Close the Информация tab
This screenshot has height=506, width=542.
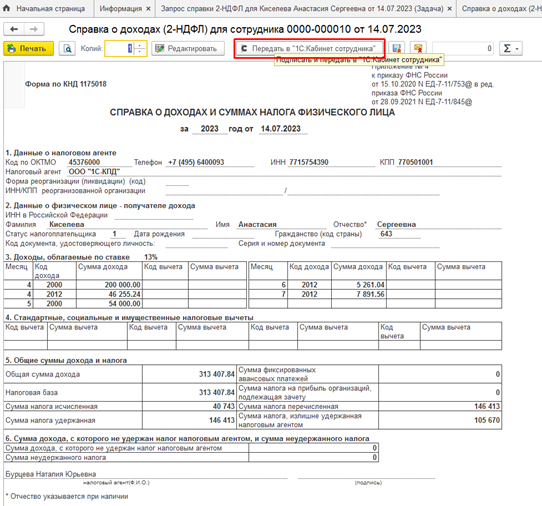tap(148, 9)
